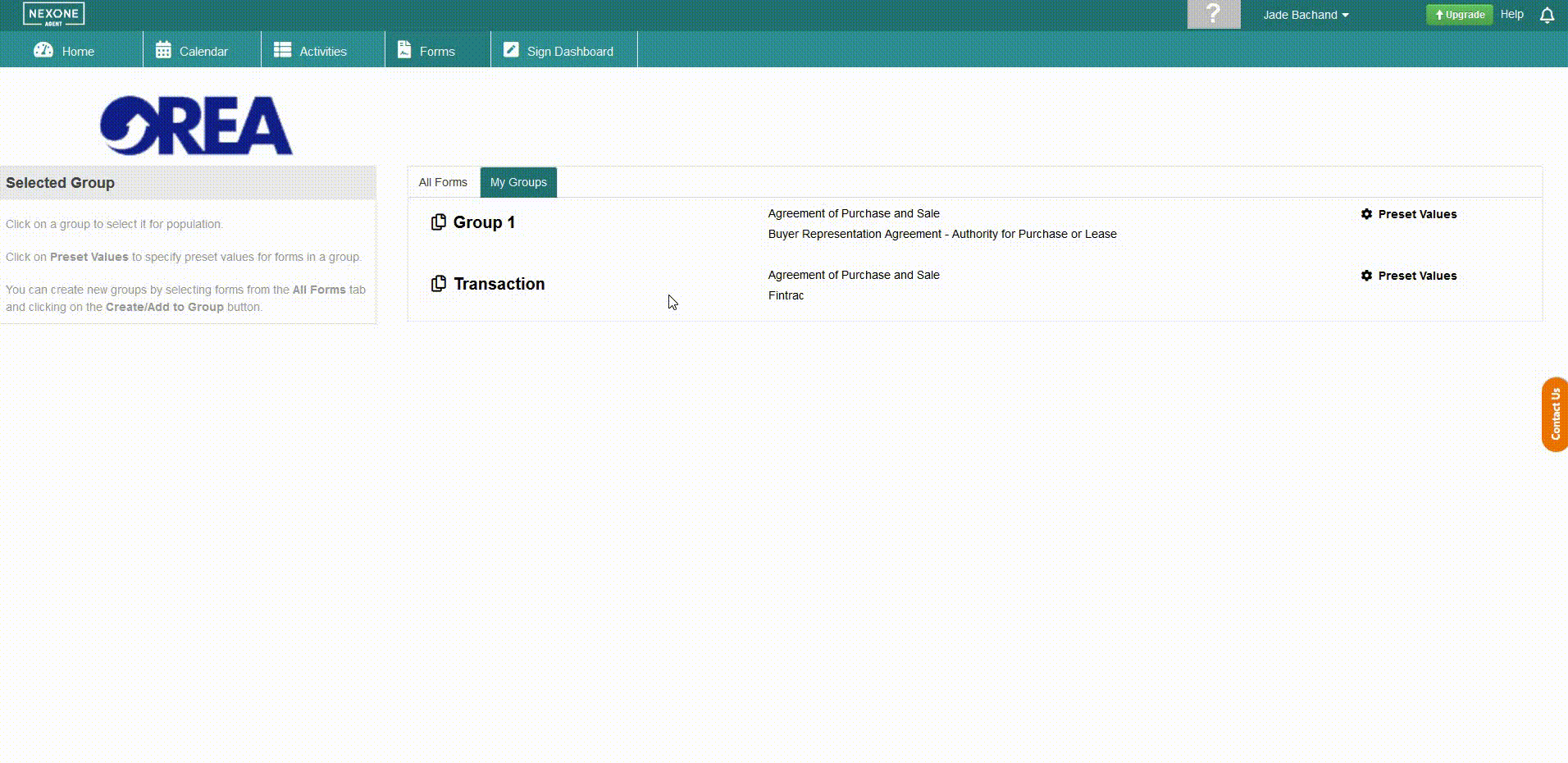Click the NEXONE Agent logo
Viewport: 1568px width, 763px height.
click(x=53, y=15)
